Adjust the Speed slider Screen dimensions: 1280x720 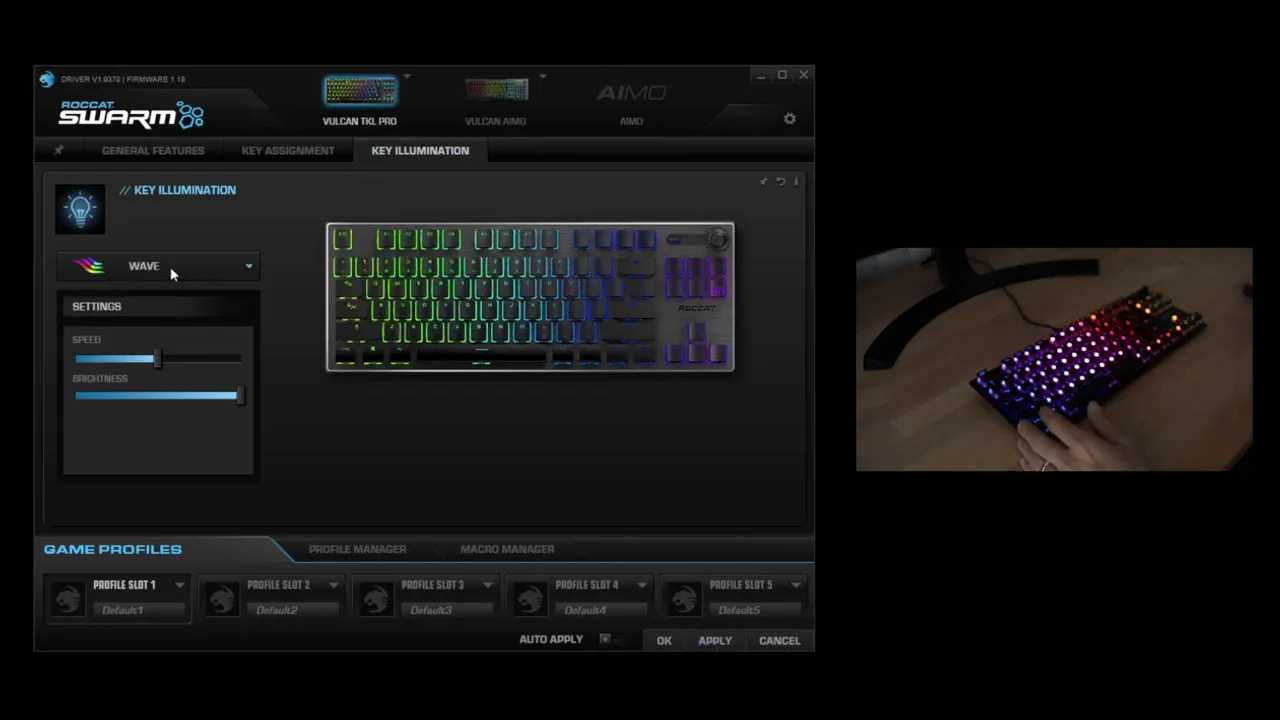[157, 358]
